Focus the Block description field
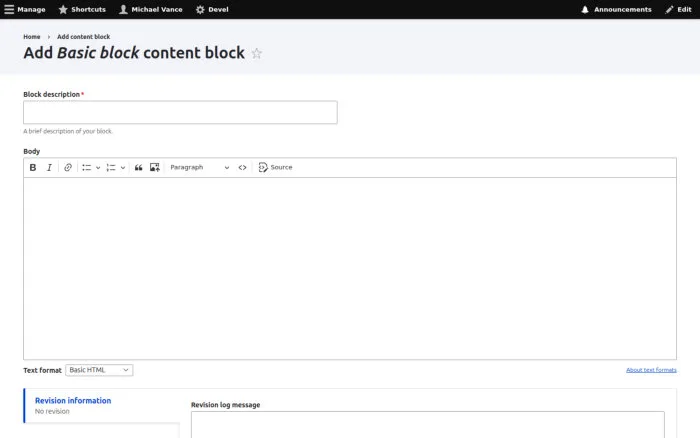Viewport: 700px width, 438px height. (180, 113)
